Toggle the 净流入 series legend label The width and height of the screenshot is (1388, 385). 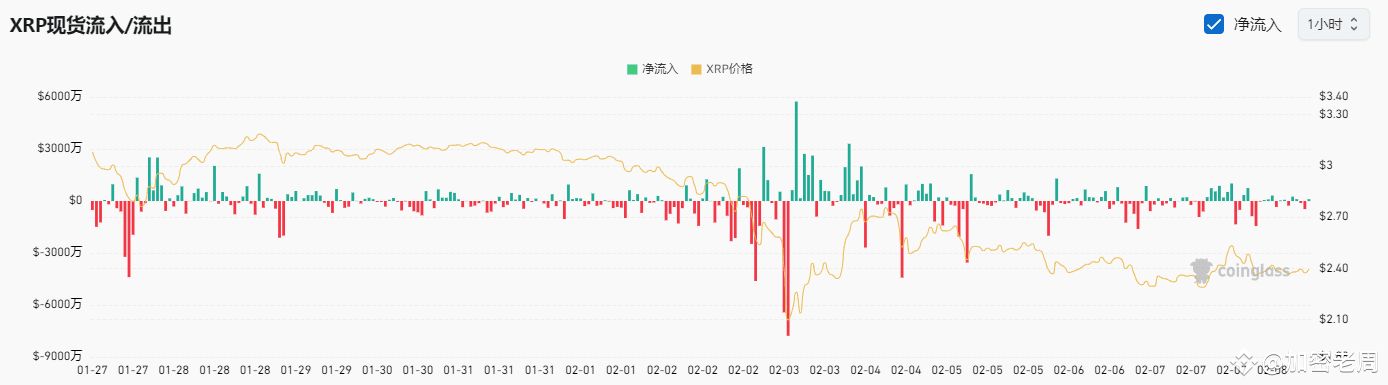coord(660,69)
